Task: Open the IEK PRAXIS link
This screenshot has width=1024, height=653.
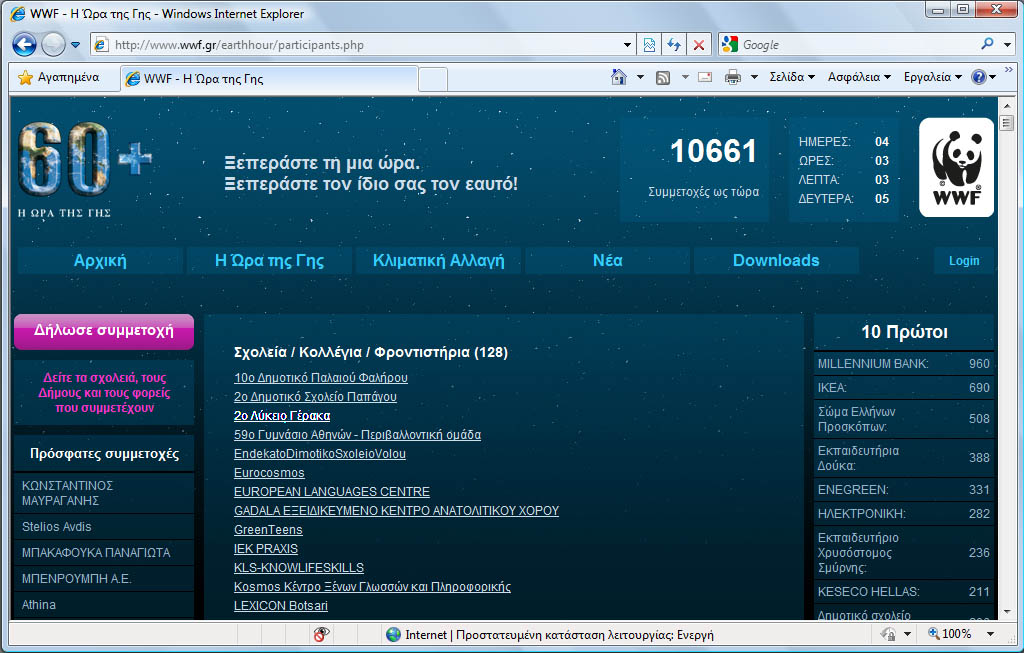Action: [266, 549]
